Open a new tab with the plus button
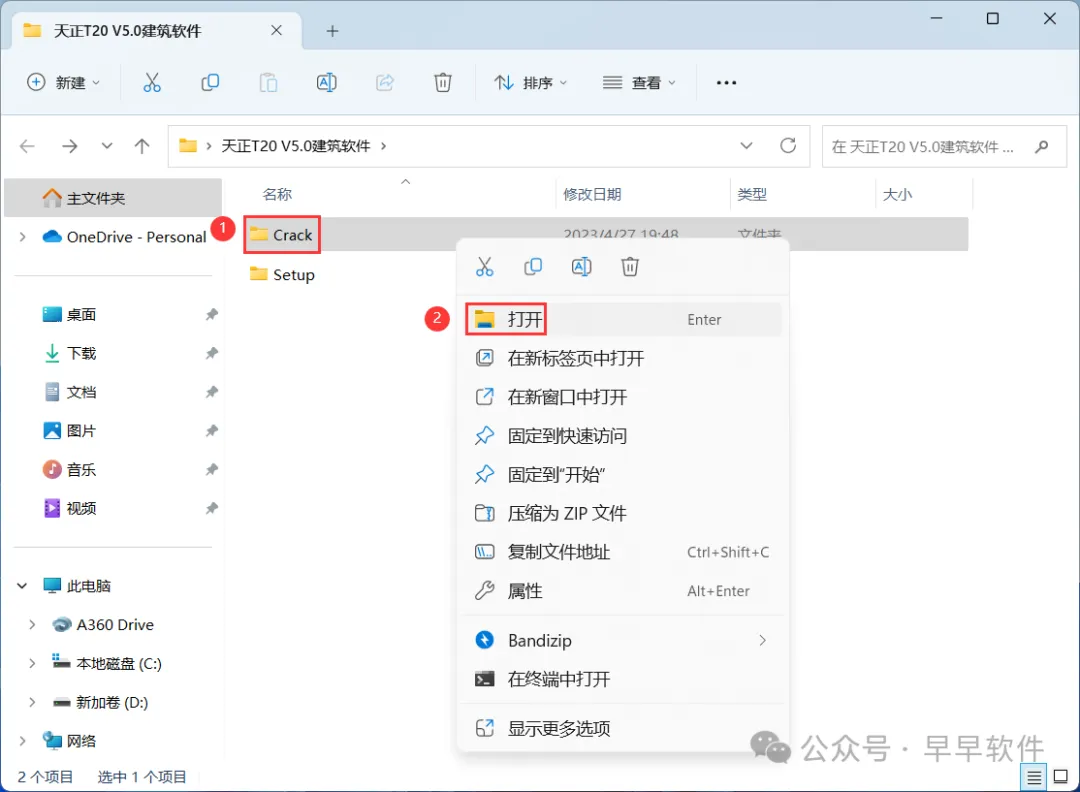Screen dimensions: 1080x792 (333, 31)
